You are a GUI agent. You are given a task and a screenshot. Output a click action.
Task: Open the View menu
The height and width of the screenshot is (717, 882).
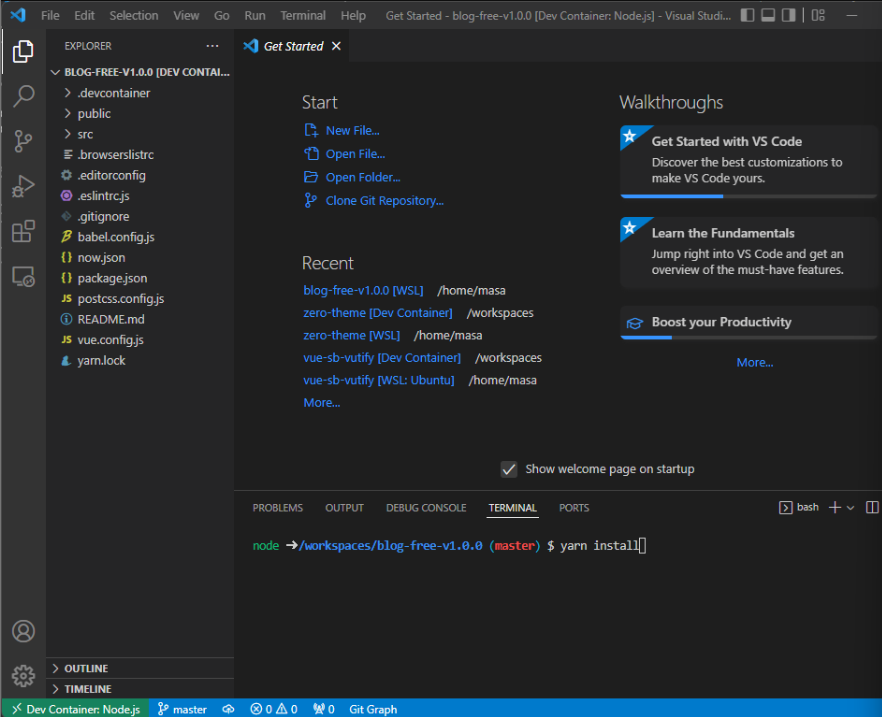click(x=186, y=15)
